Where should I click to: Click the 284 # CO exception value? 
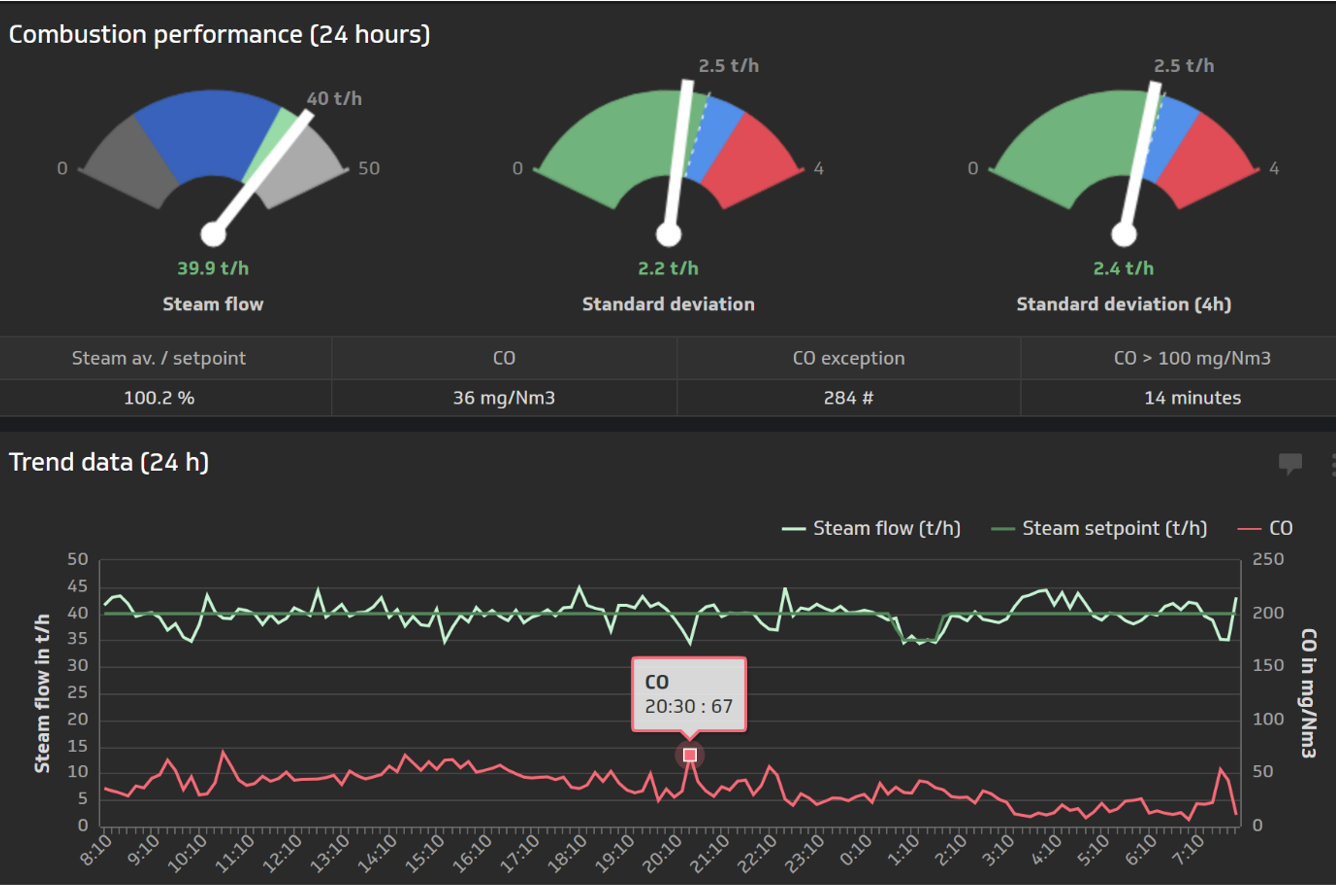[848, 398]
